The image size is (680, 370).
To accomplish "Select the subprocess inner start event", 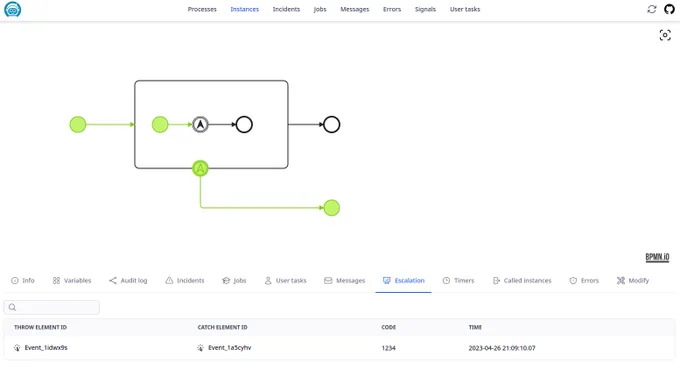I will pos(160,124).
